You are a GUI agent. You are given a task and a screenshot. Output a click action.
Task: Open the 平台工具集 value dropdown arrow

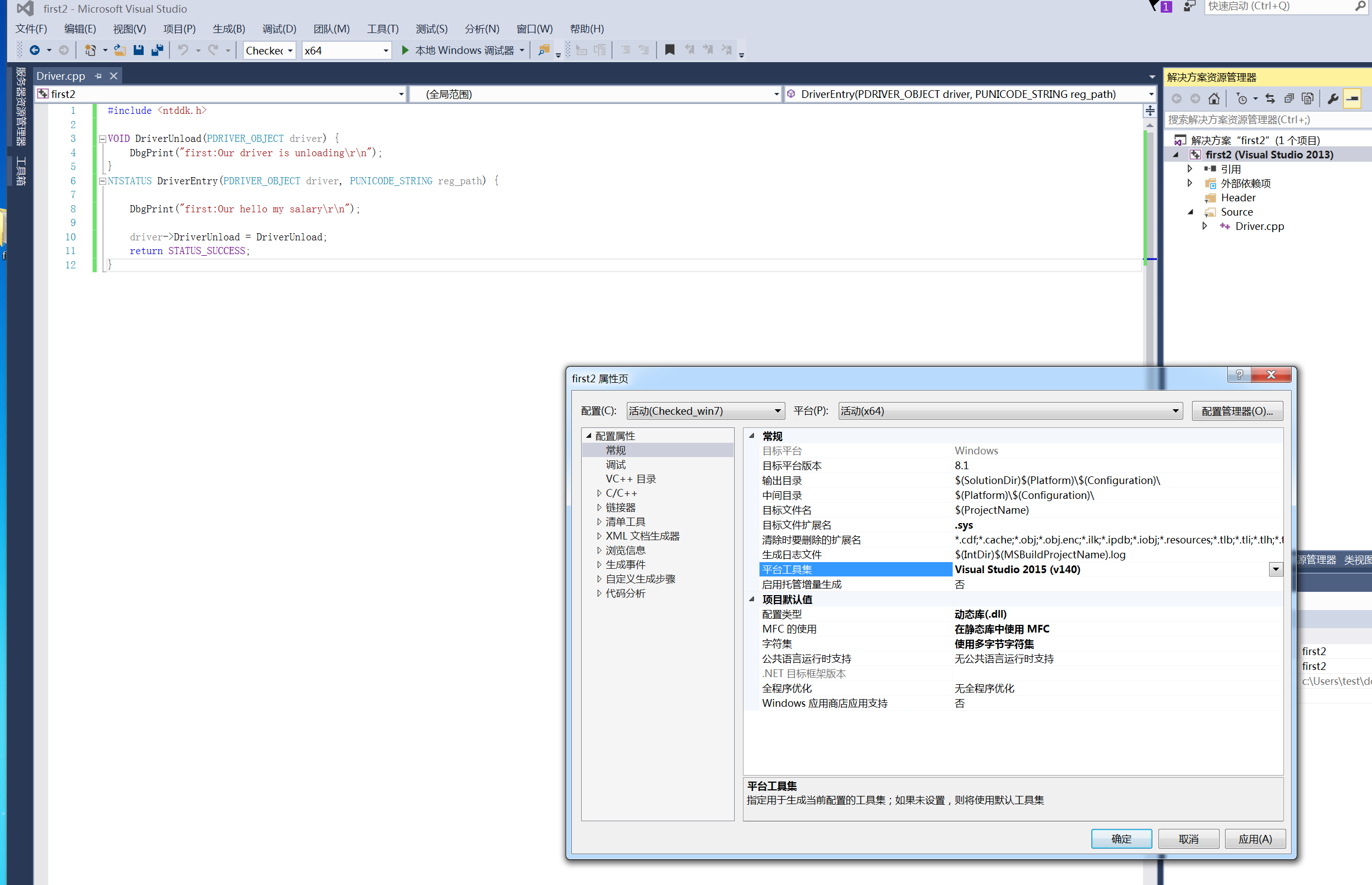click(x=1275, y=569)
